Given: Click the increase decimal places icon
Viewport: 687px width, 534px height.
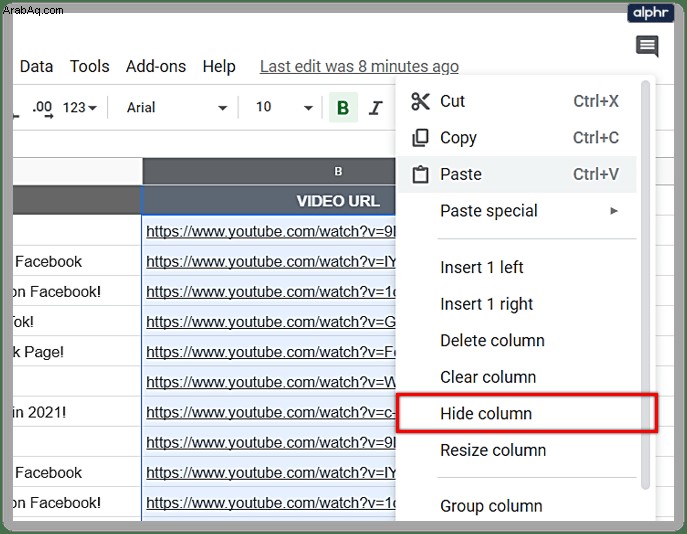Looking at the screenshot, I should (42, 108).
